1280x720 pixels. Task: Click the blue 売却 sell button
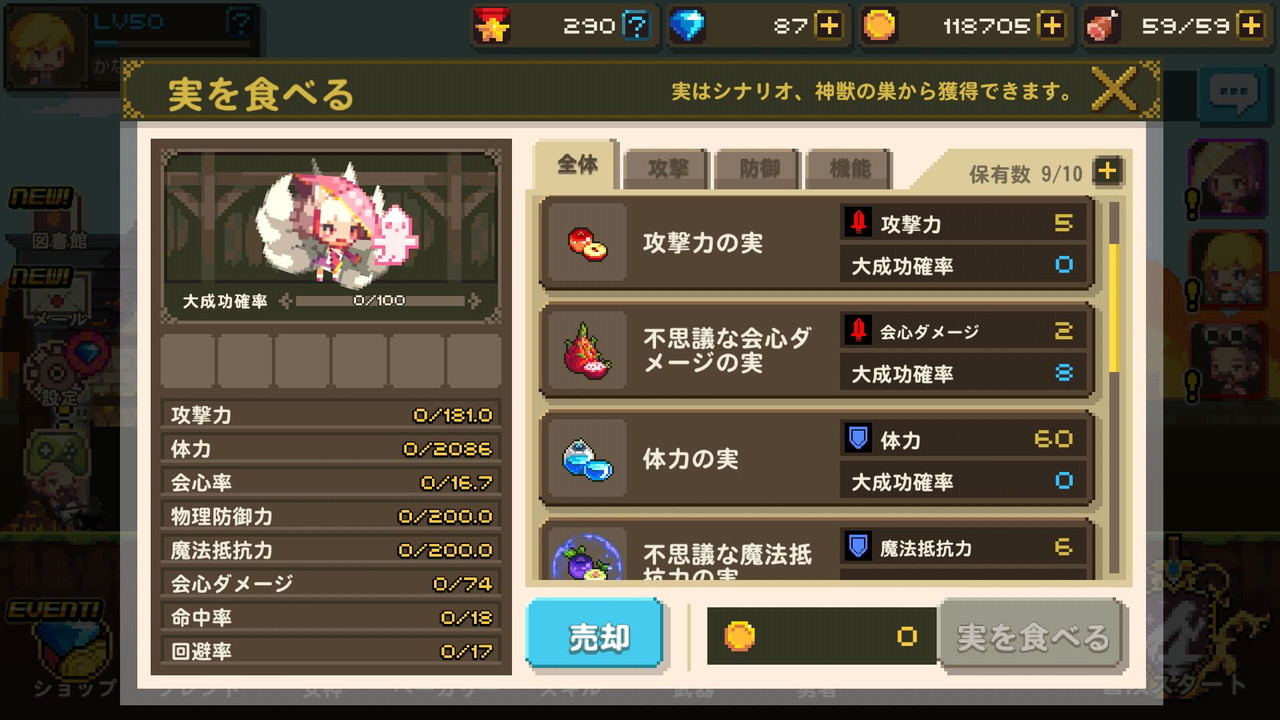pos(596,634)
